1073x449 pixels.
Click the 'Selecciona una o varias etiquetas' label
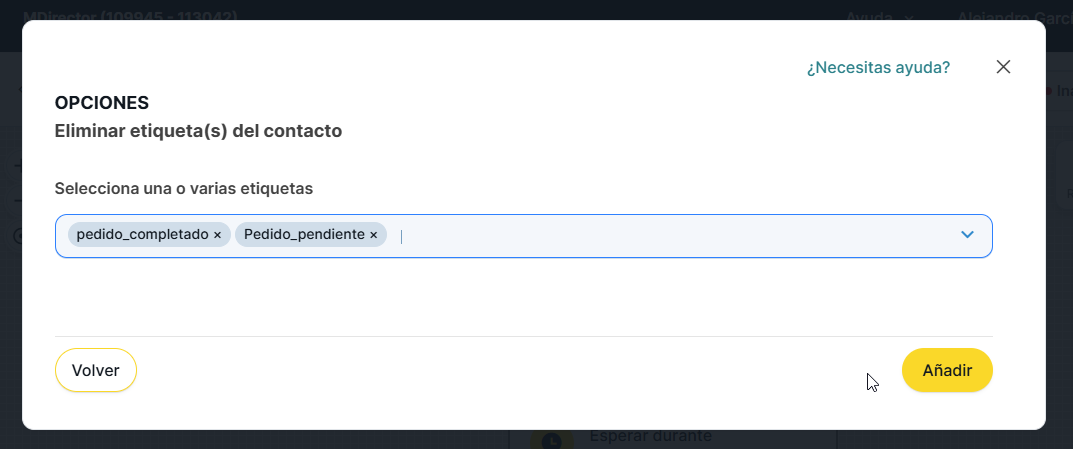pyautogui.click(x=184, y=188)
